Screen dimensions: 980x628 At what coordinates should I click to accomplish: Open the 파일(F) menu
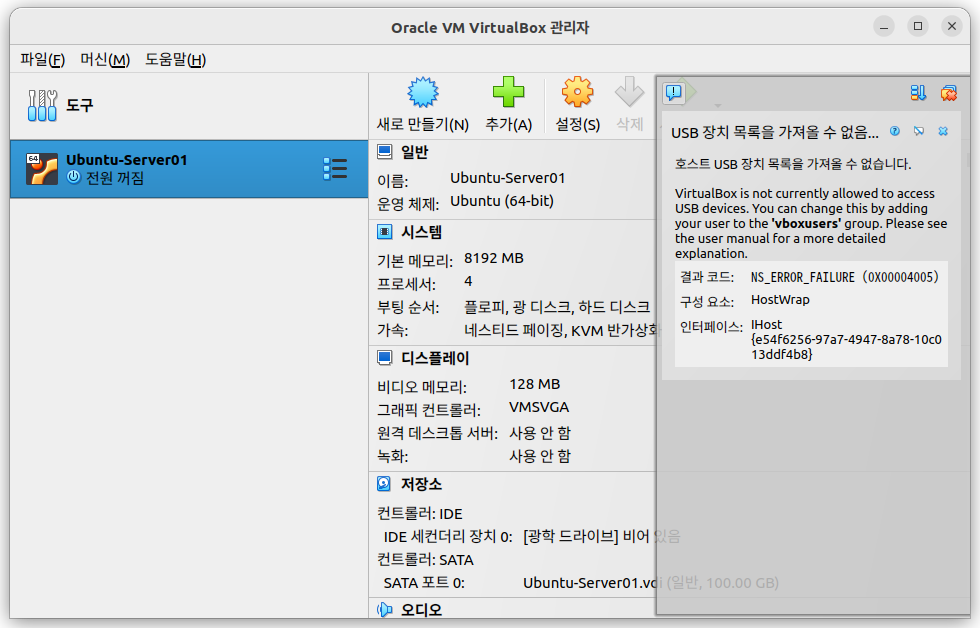[42, 59]
